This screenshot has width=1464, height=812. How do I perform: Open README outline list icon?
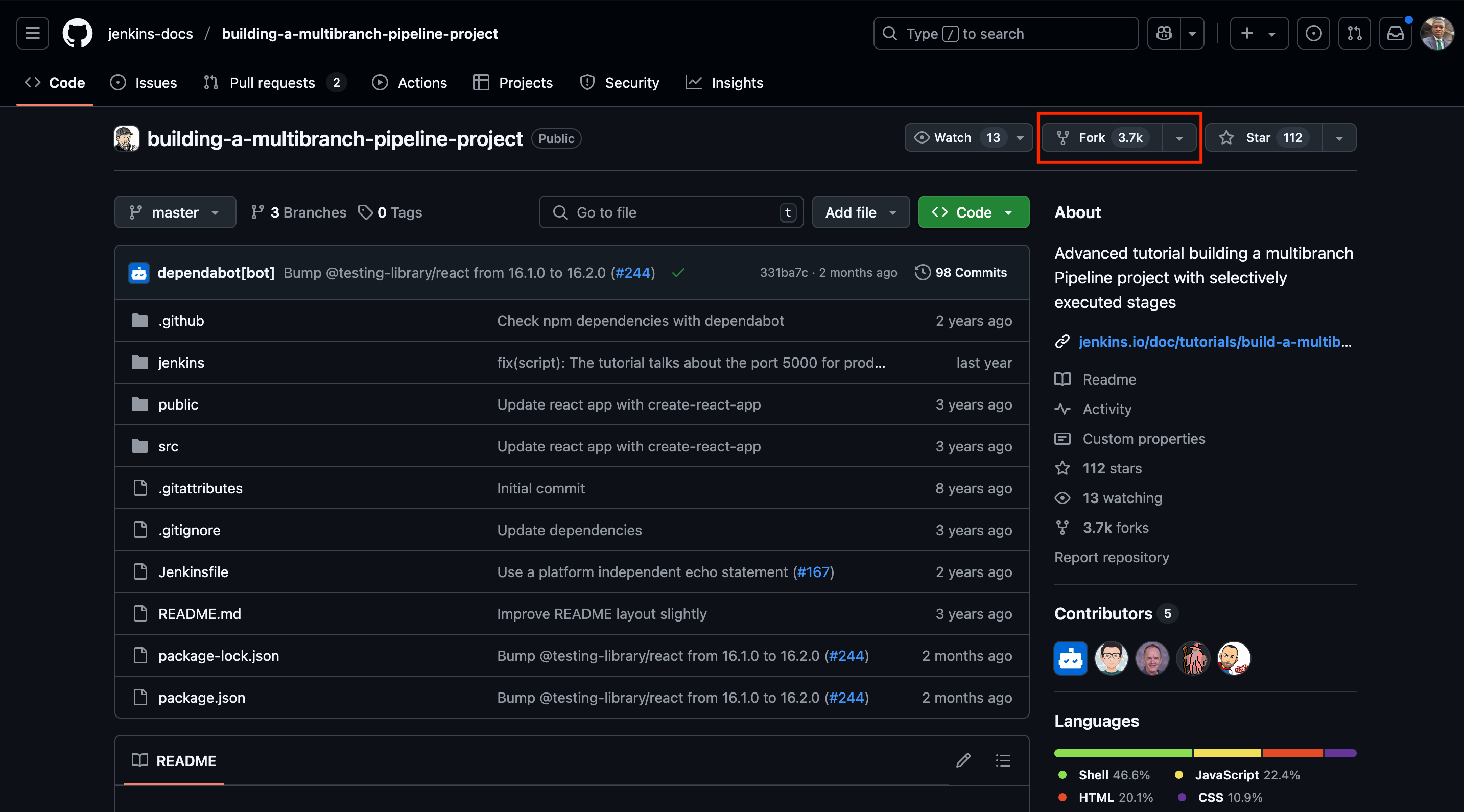1003,760
